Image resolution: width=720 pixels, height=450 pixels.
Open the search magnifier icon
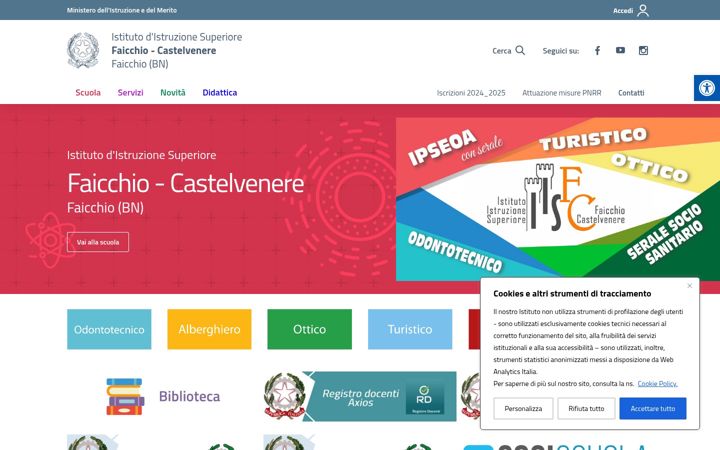520,50
